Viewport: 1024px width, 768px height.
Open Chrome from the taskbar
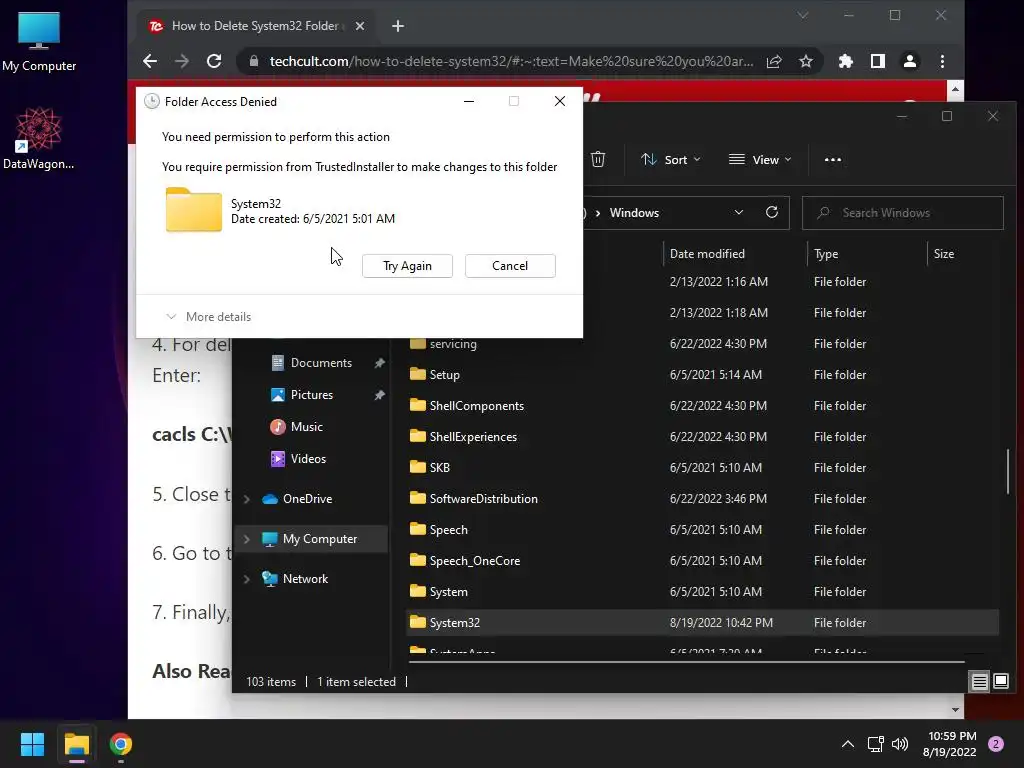tap(121, 744)
